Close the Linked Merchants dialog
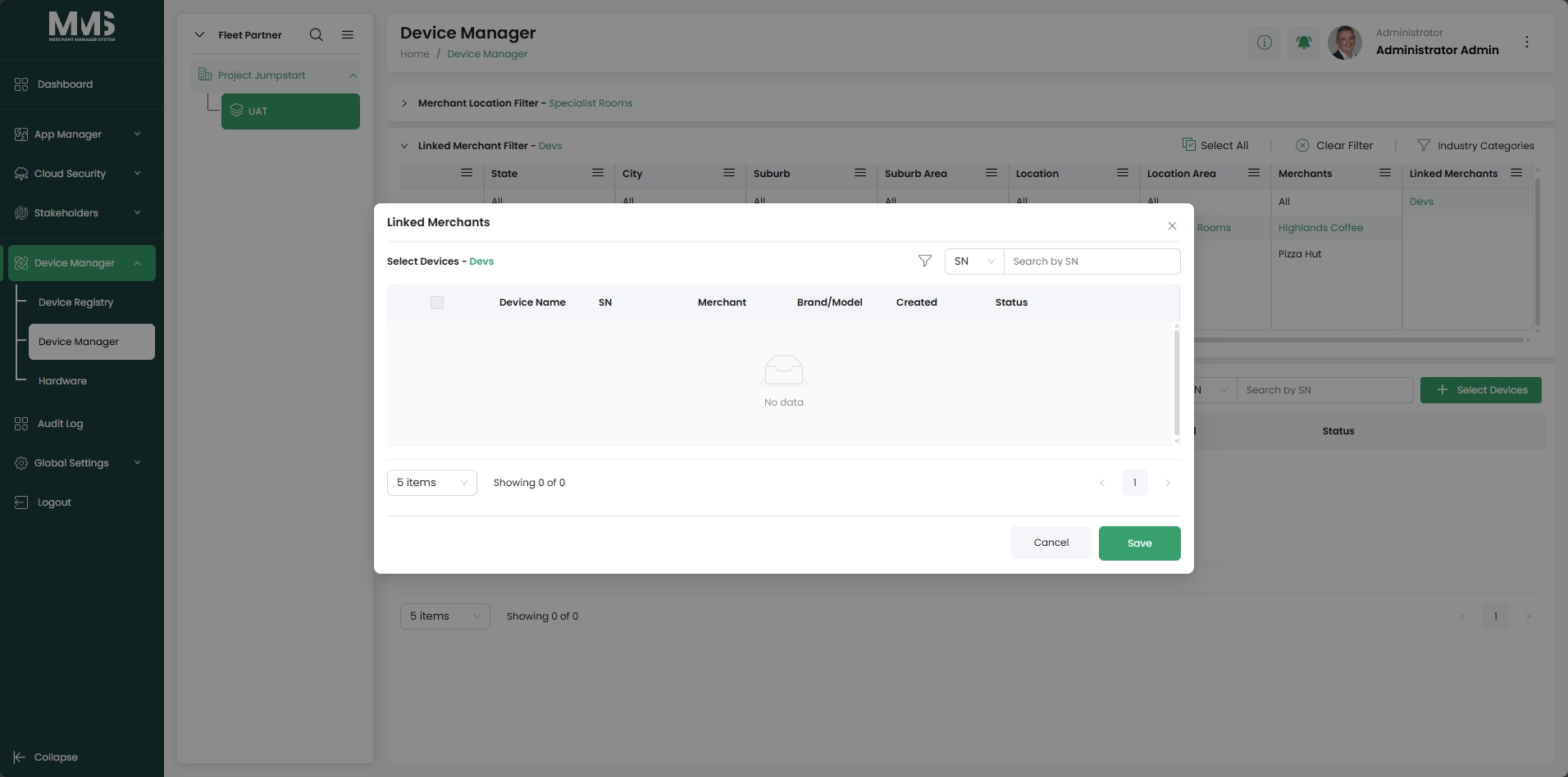The height and width of the screenshot is (777, 1568). [x=1172, y=226]
